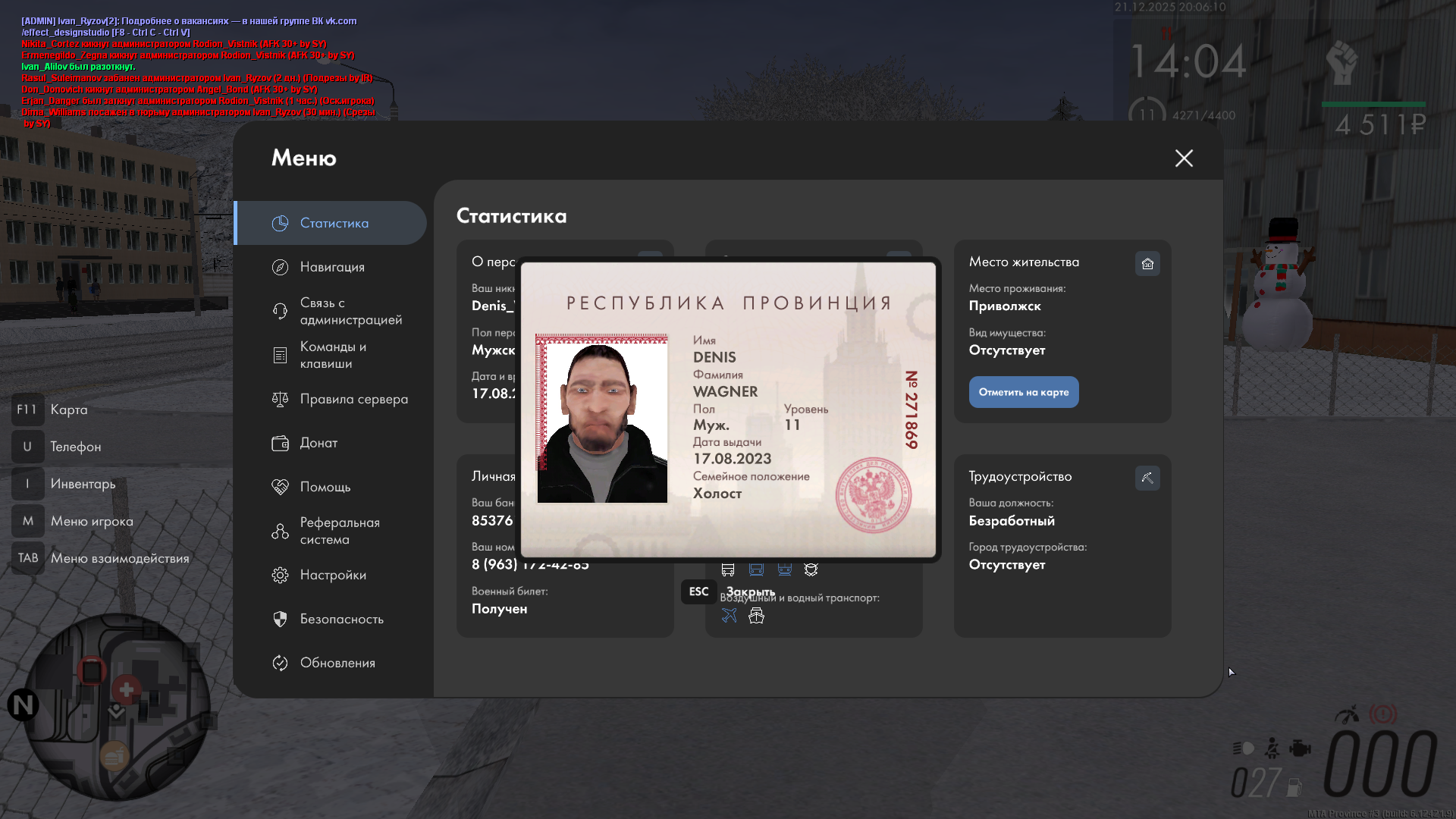Click the scales icon for Правила сервера
The width and height of the screenshot is (1456, 819).
coord(280,399)
